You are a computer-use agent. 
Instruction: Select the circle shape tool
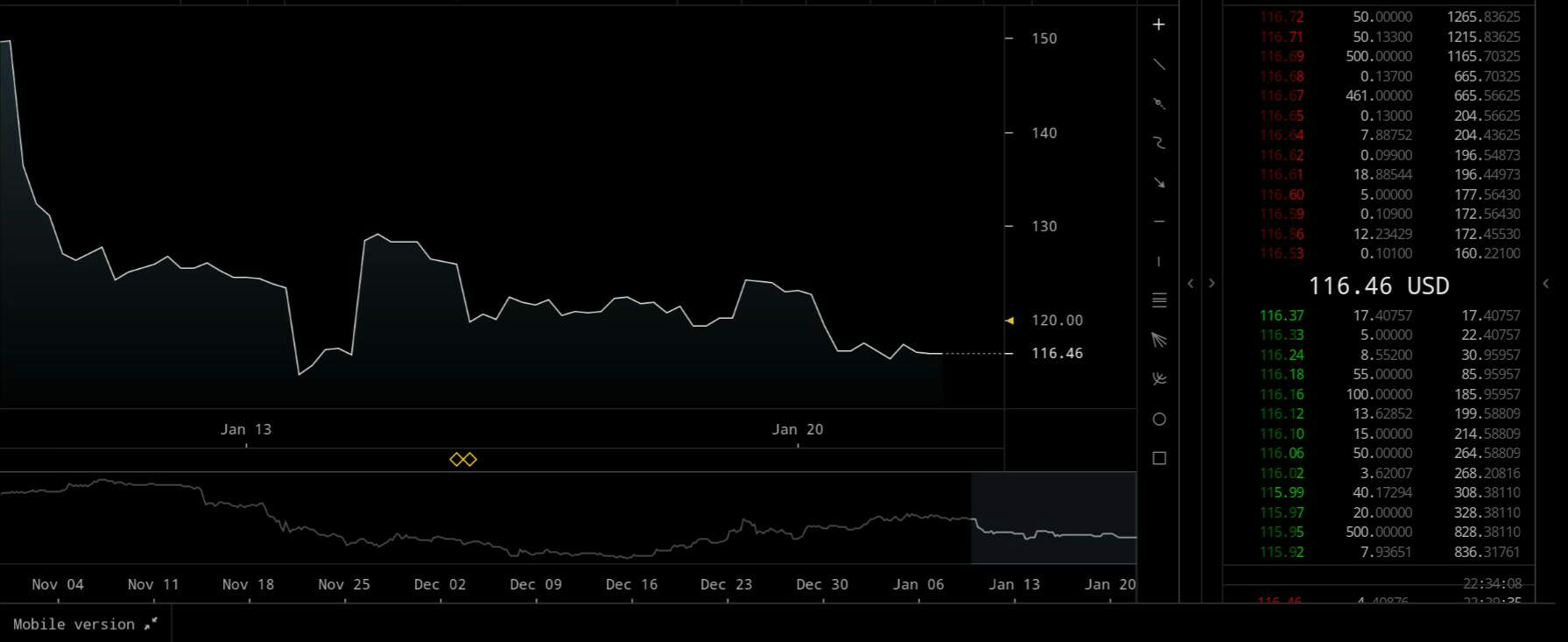click(x=1158, y=419)
